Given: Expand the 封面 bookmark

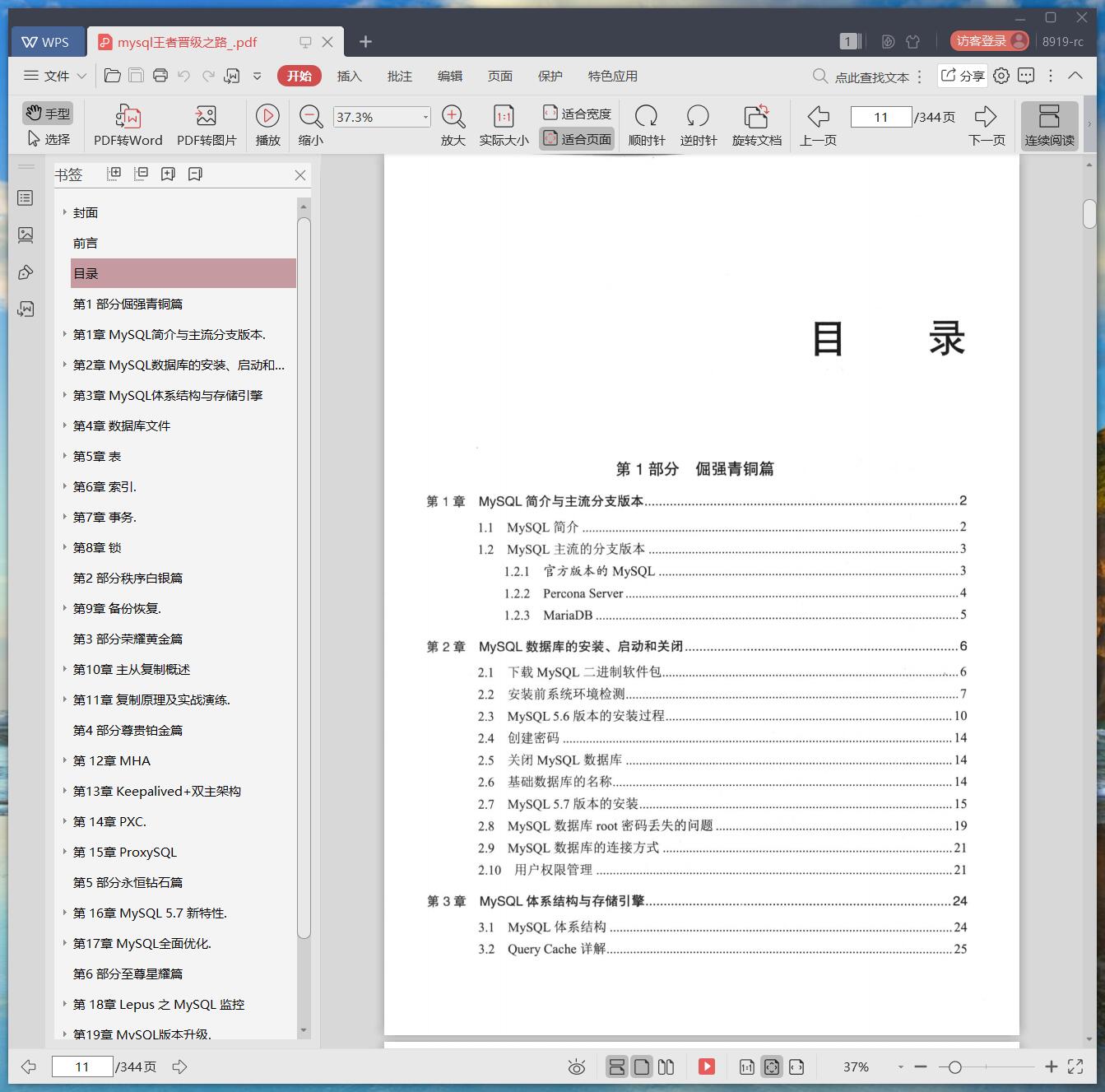Looking at the screenshot, I should pyautogui.click(x=64, y=212).
